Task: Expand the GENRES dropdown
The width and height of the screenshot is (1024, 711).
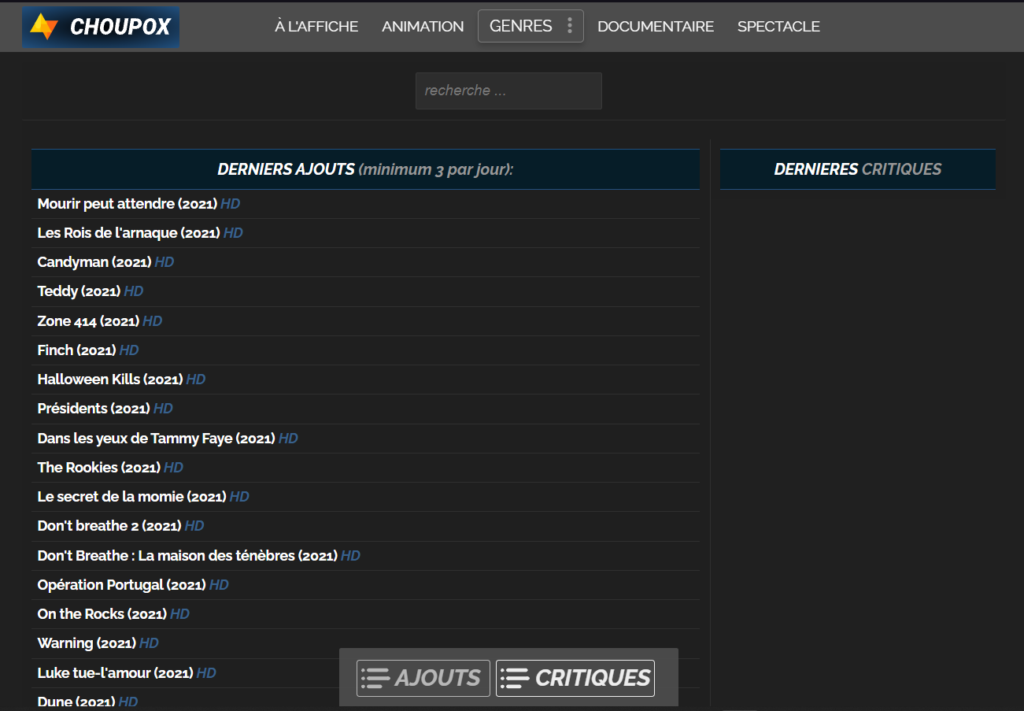Action: coord(530,26)
